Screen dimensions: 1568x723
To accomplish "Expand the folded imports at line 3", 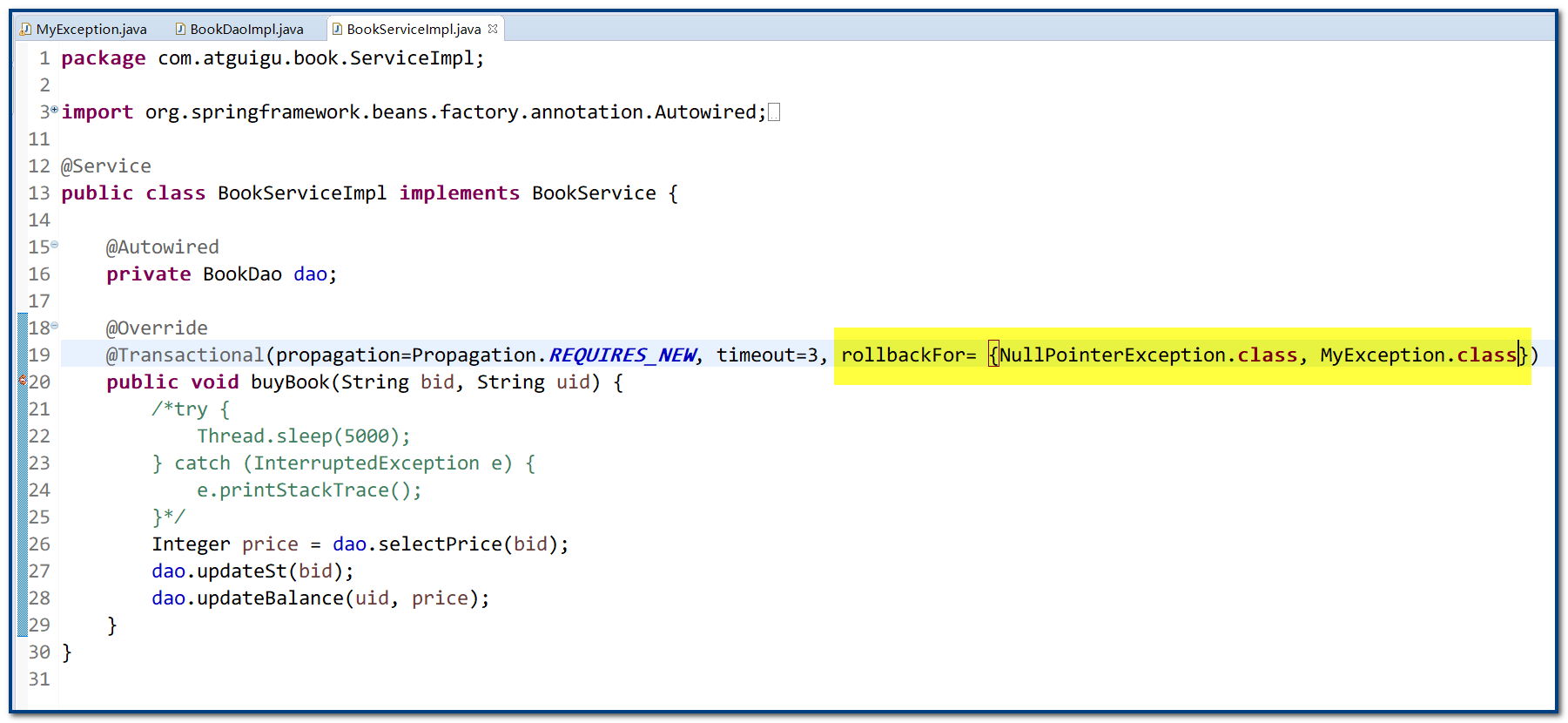I will (55, 110).
